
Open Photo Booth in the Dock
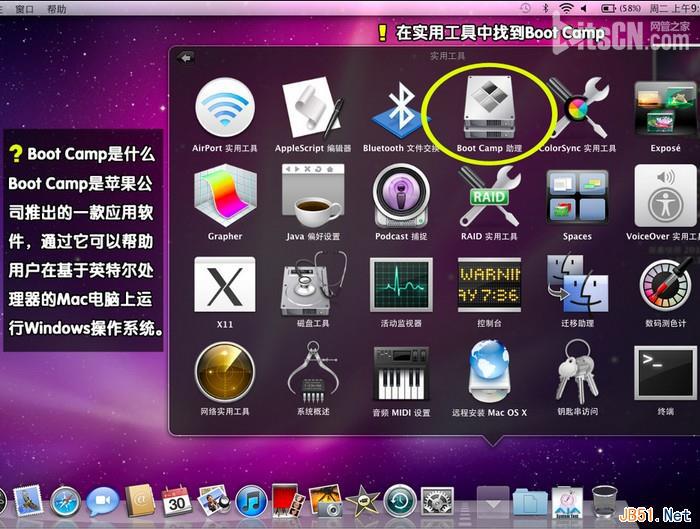click(x=288, y=501)
